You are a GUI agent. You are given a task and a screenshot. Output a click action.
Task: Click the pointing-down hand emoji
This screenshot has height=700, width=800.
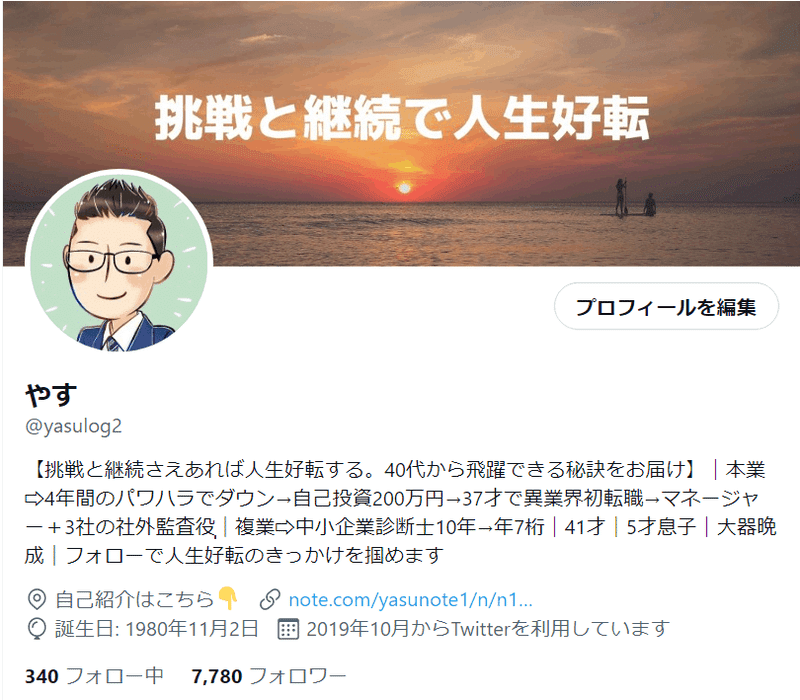[x=227, y=598]
